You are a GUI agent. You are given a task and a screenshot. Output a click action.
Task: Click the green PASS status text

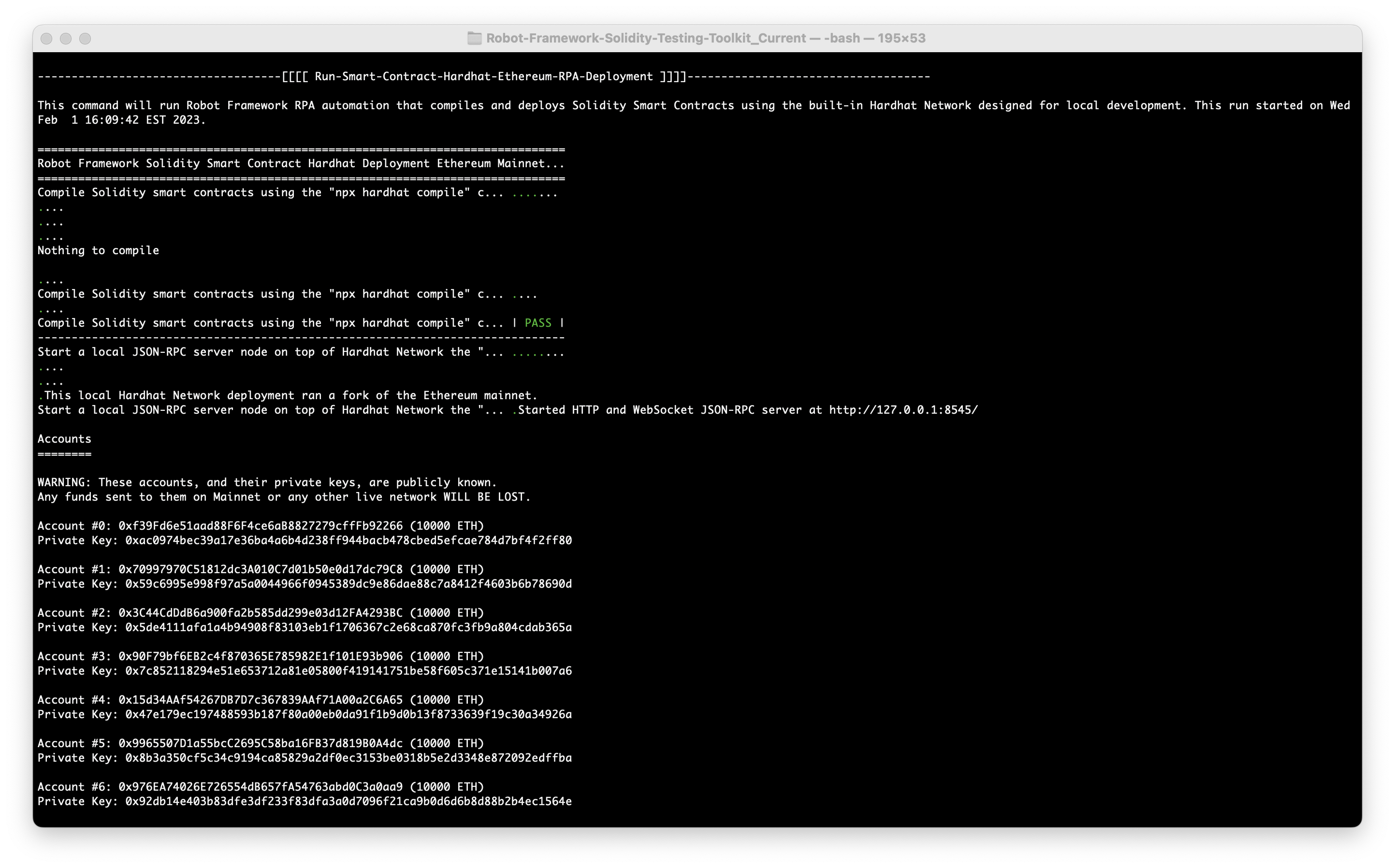(x=538, y=323)
